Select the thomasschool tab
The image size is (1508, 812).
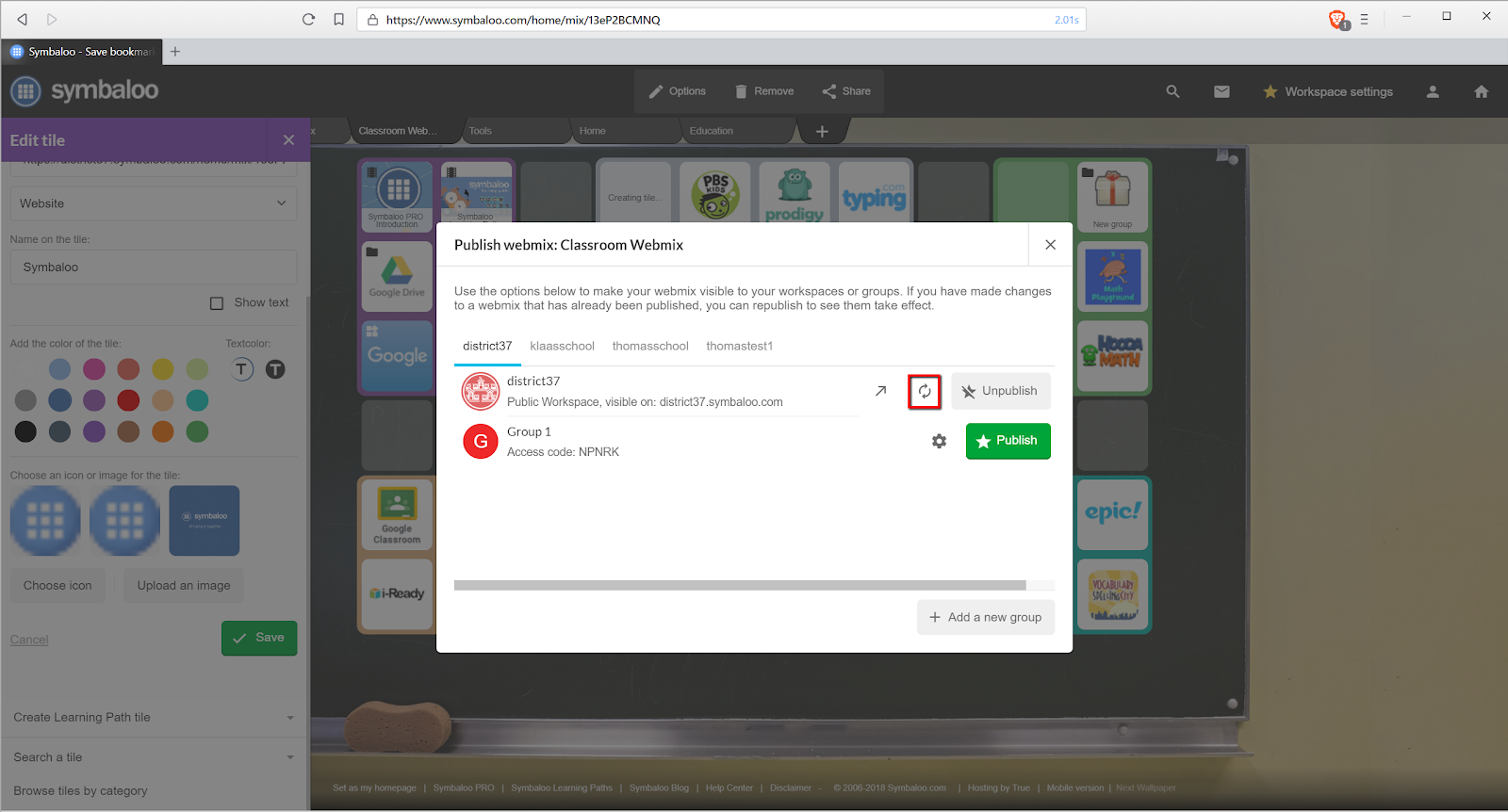point(650,346)
